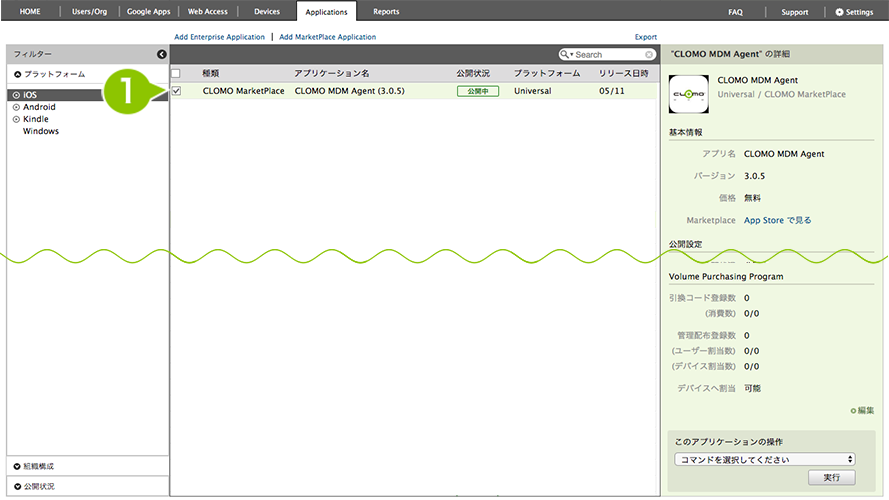Uncheck the CLOMO MDM Agent row checkbox
889x500 pixels.
pyautogui.click(x=176, y=91)
